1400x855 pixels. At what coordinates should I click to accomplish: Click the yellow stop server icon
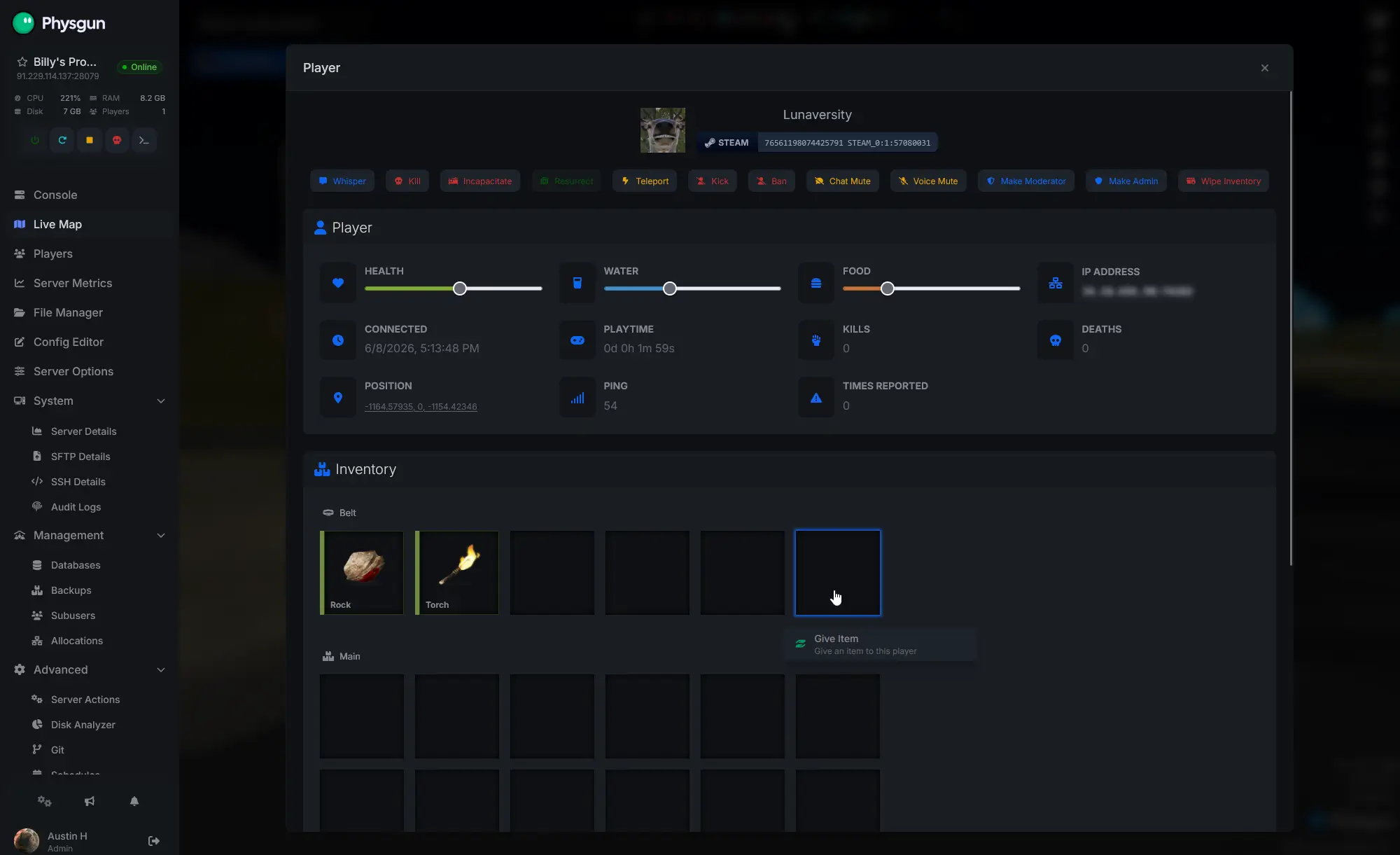(90, 140)
